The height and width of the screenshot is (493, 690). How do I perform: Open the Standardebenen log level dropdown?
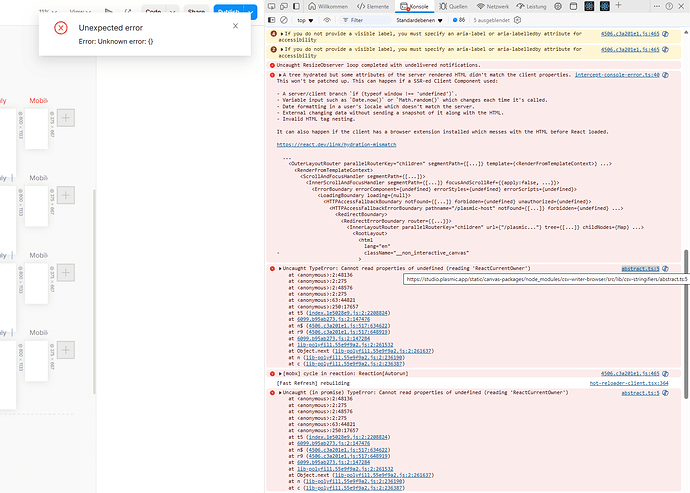click(419, 20)
